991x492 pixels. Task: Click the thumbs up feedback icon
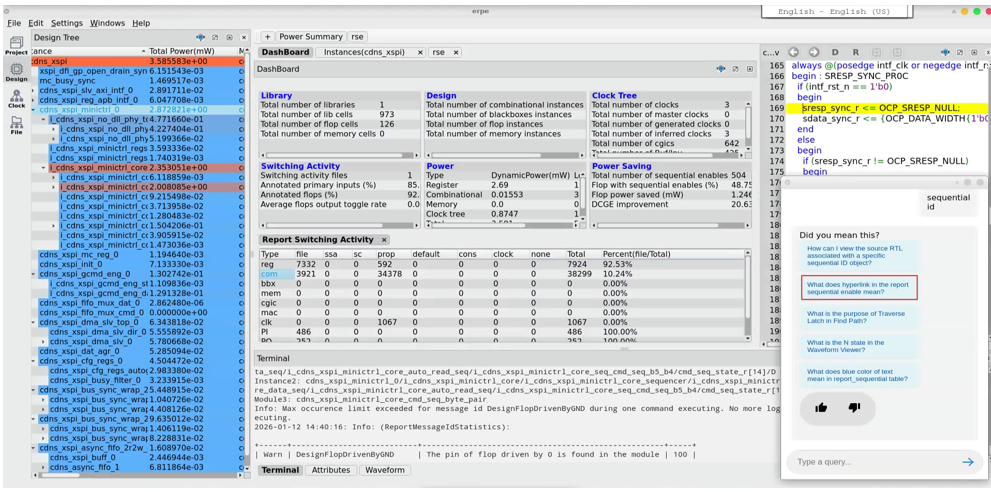pos(821,407)
